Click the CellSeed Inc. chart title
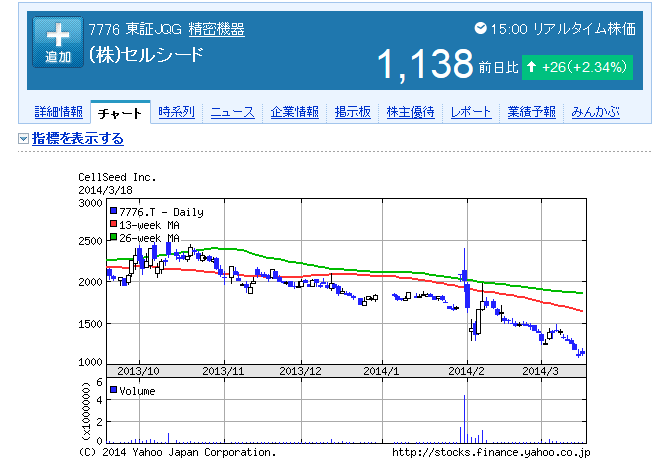 pyautogui.click(x=117, y=177)
